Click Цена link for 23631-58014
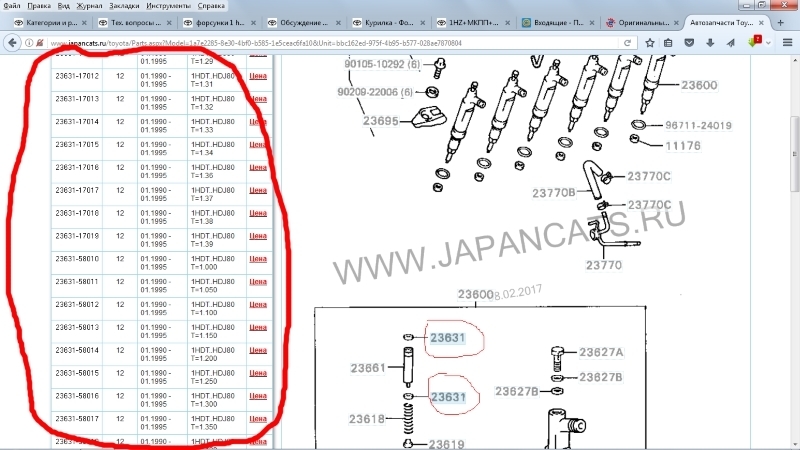 258,351
